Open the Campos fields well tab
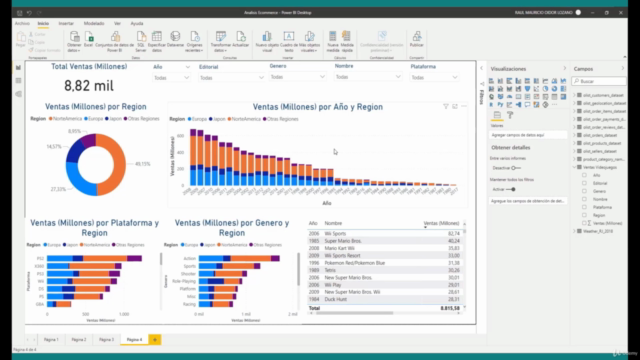The height and width of the screenshot is (360, 640). 497,116
